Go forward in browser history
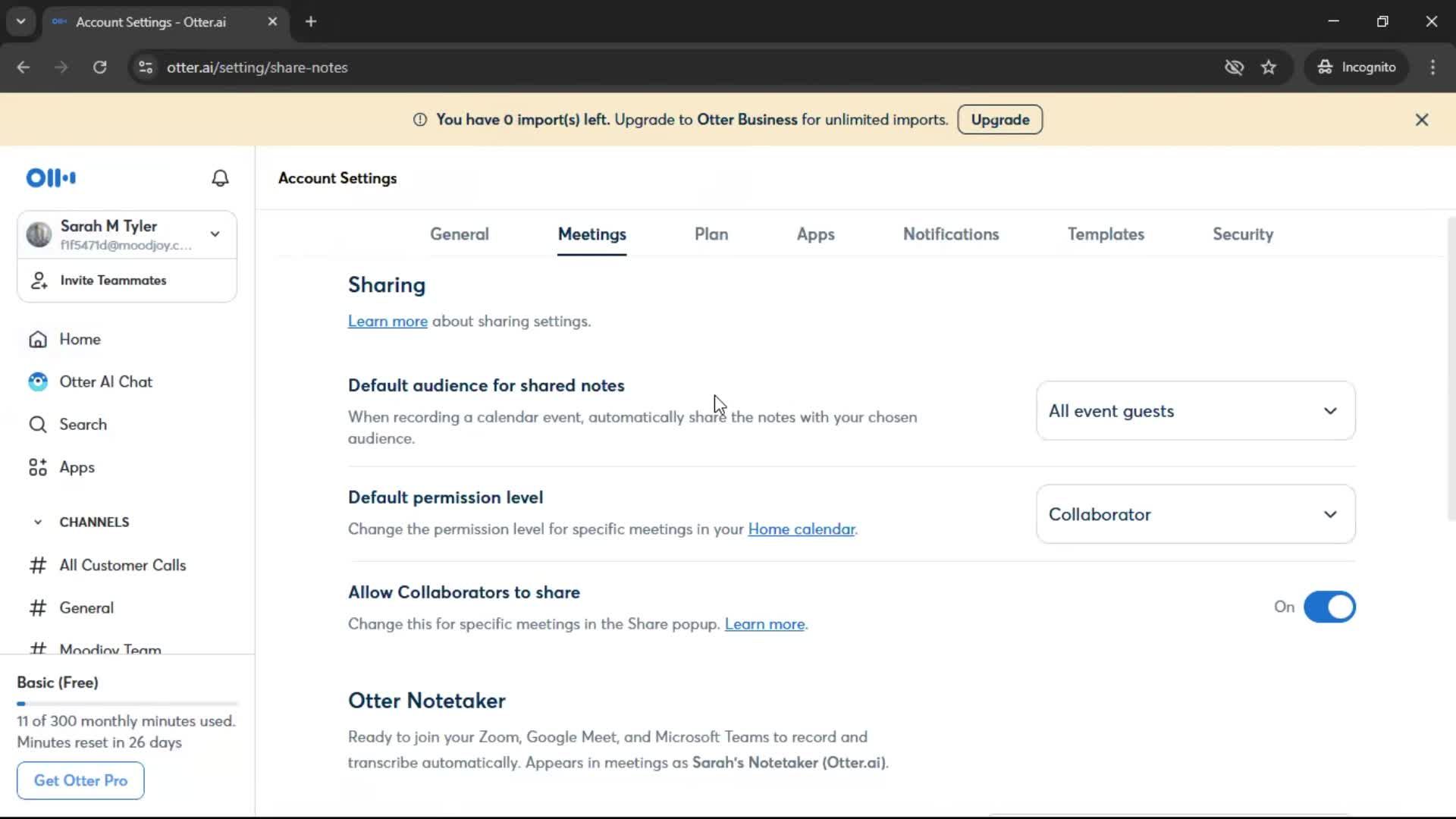Image resolution: width=1456 pixels, height=819 pixels. click(61, 67)
